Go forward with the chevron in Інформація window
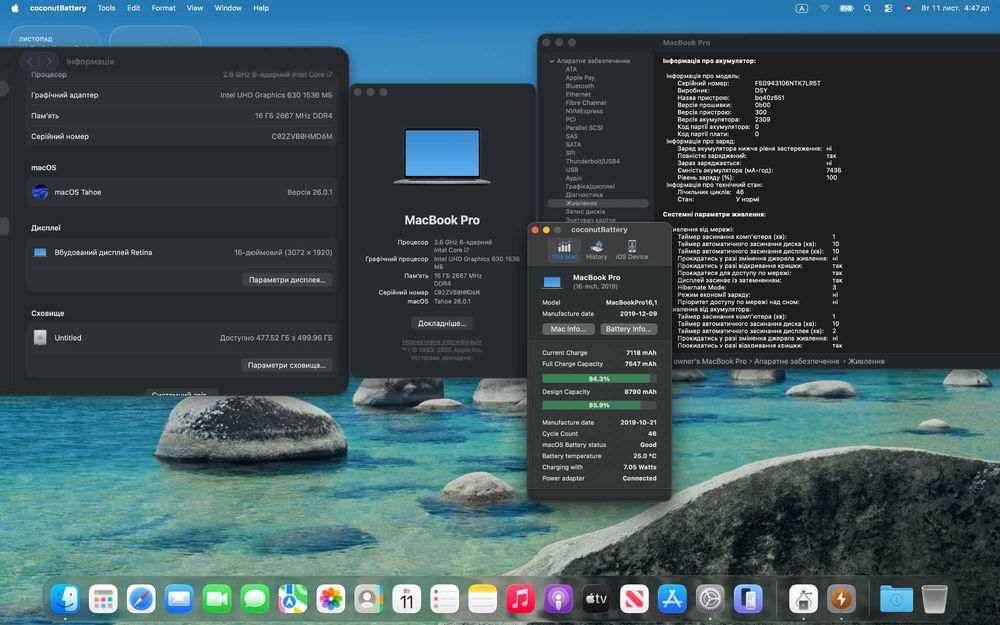Screen dimensions: 1000x625 (49, 61)
